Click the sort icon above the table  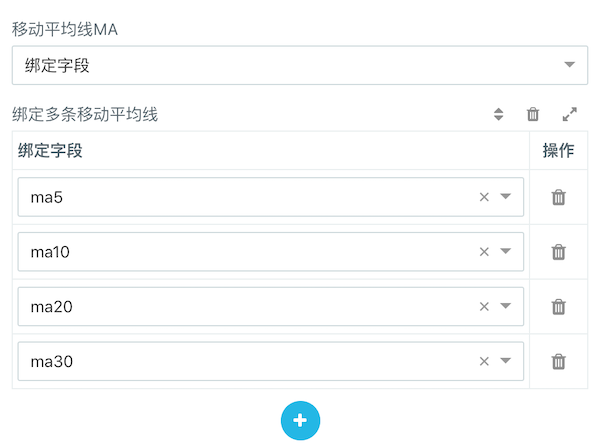click(x=499, y=114)
